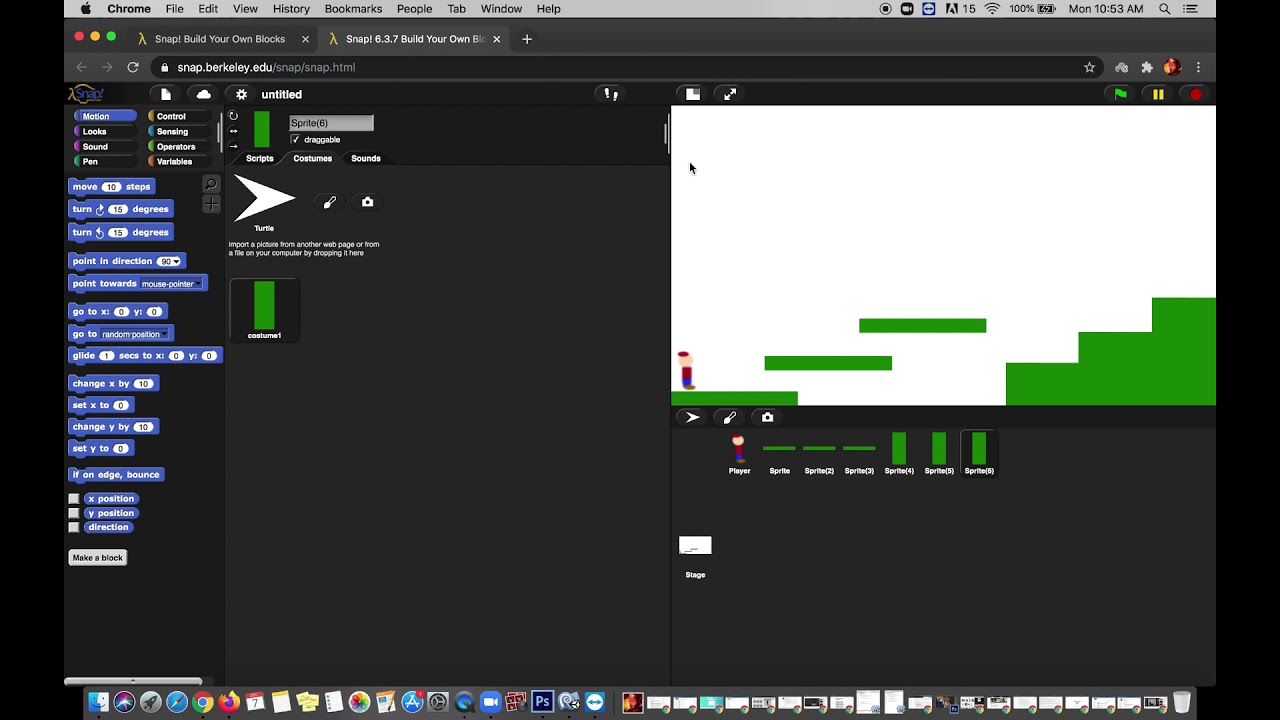The height and width of the screenshot is (720, 1280).
Task: Open Photoshop from the Dock
Action: point(542,702)
